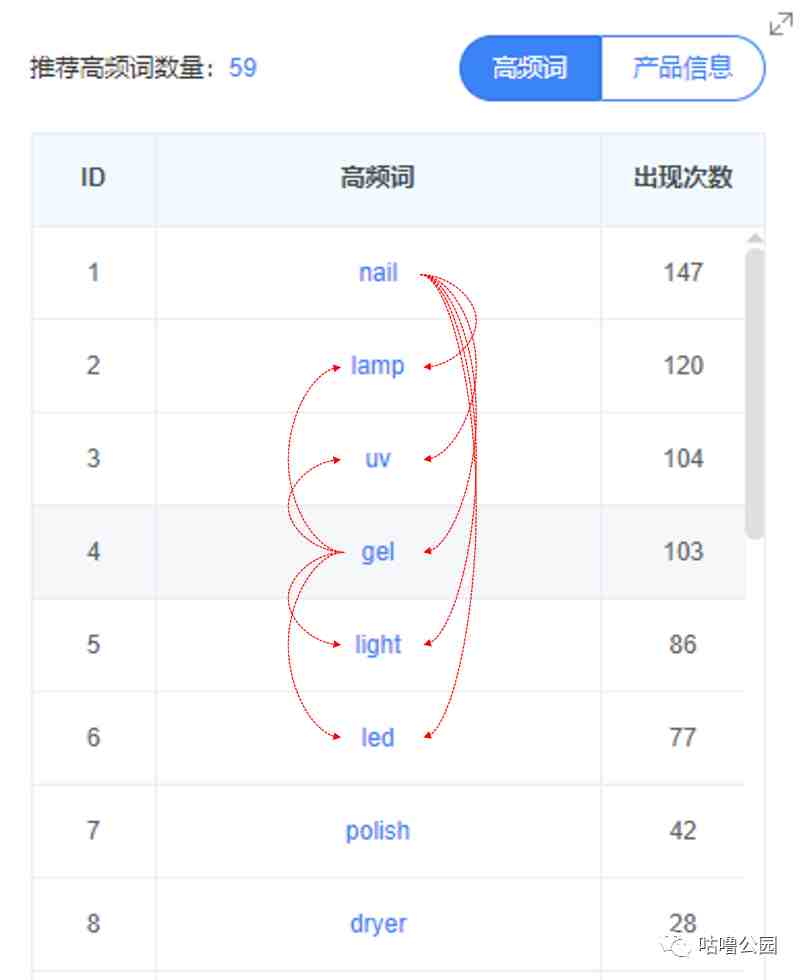
Task: Open the keyword link polish
Action: pyautogui.click(x=377, y=831)
